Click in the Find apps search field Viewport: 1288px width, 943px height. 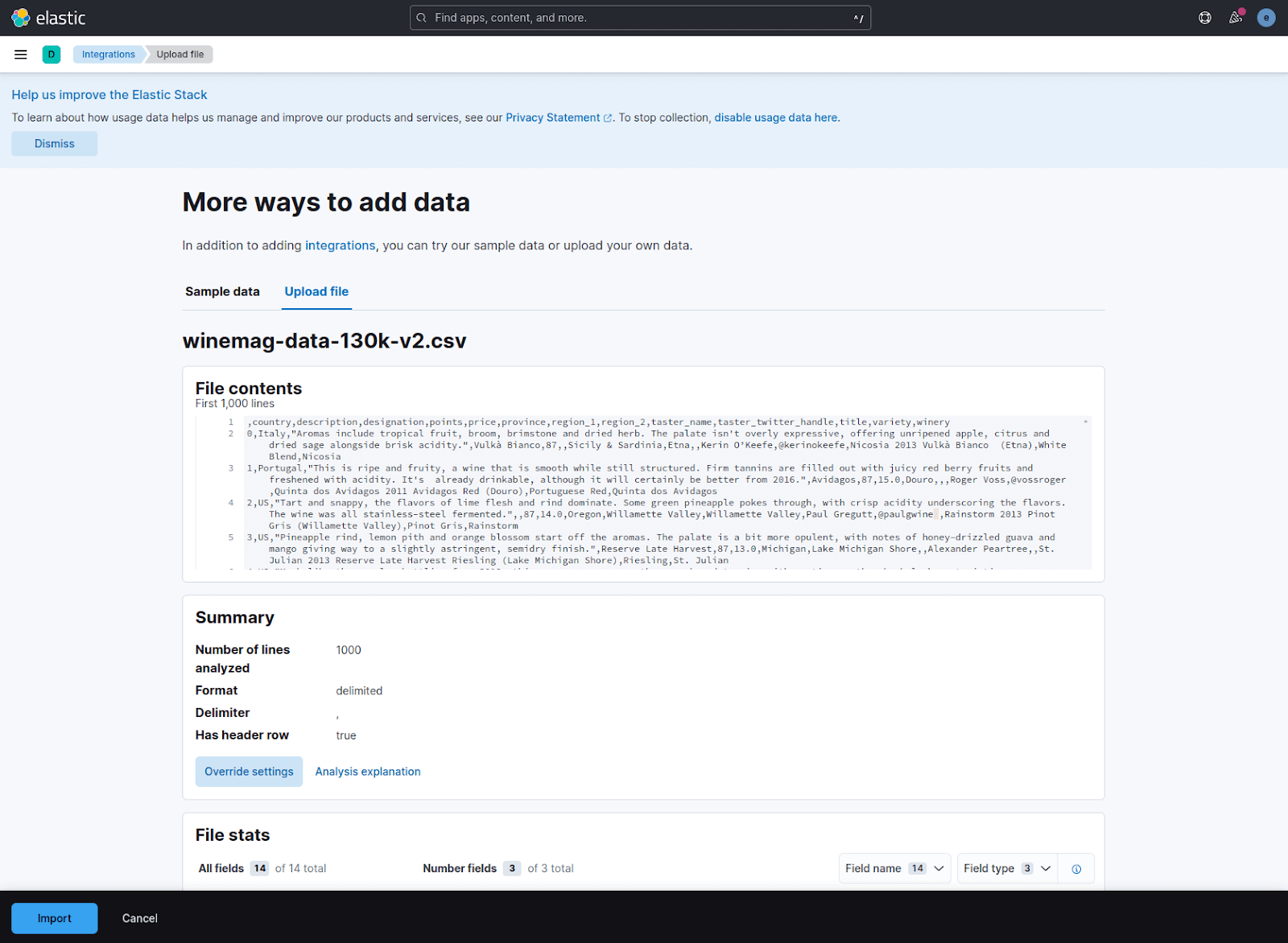(640, 18)
